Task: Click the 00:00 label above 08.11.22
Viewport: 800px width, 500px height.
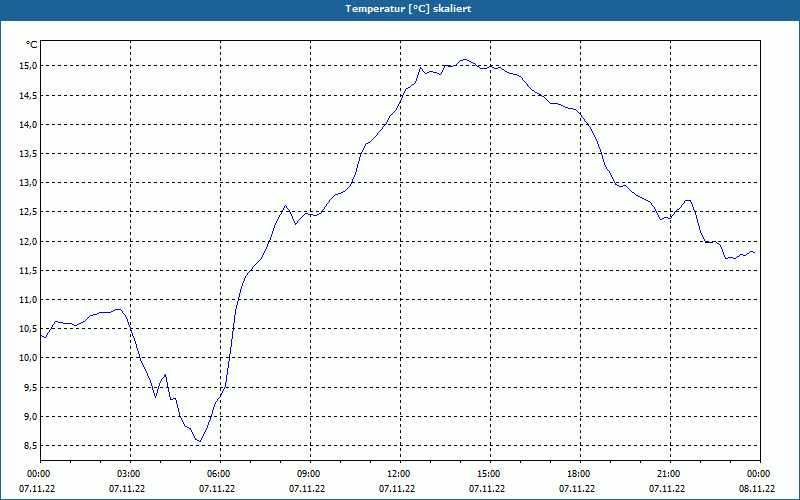Action: [760, 474]
